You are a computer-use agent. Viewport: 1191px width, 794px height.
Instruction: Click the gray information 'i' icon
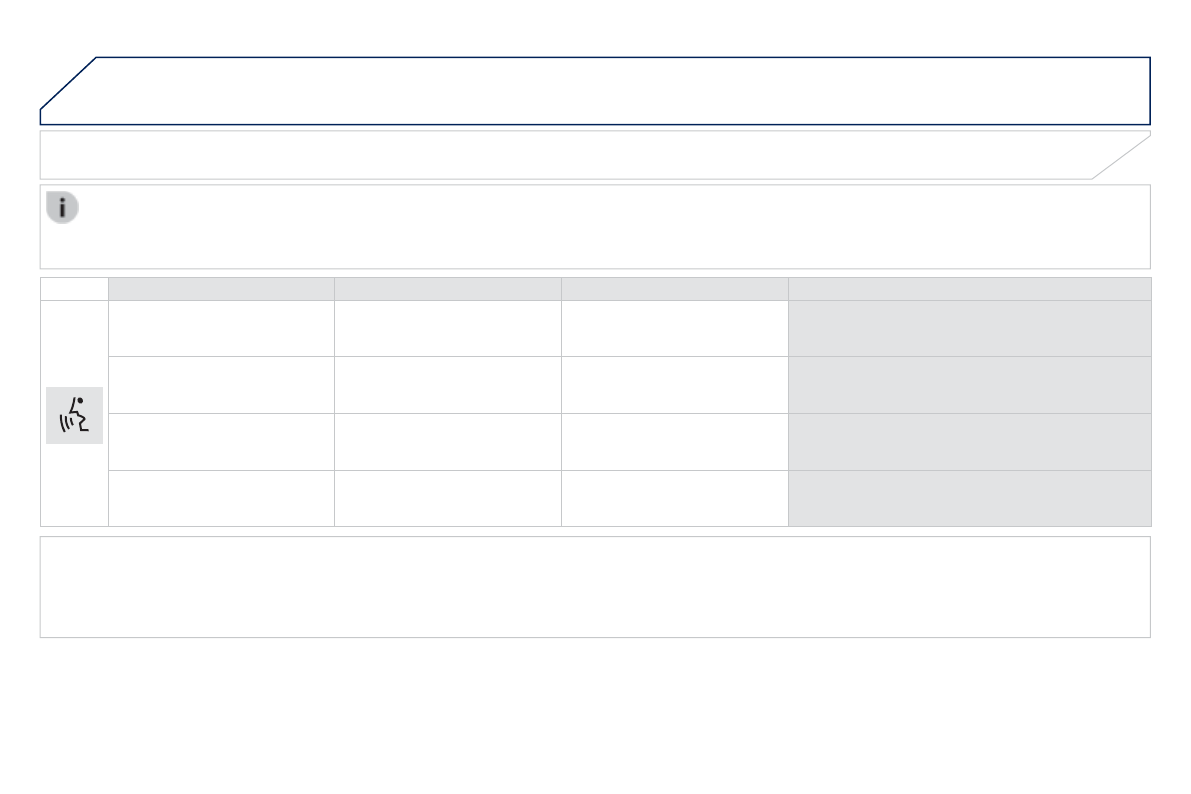pyautogui.click(x=62, y=208)
